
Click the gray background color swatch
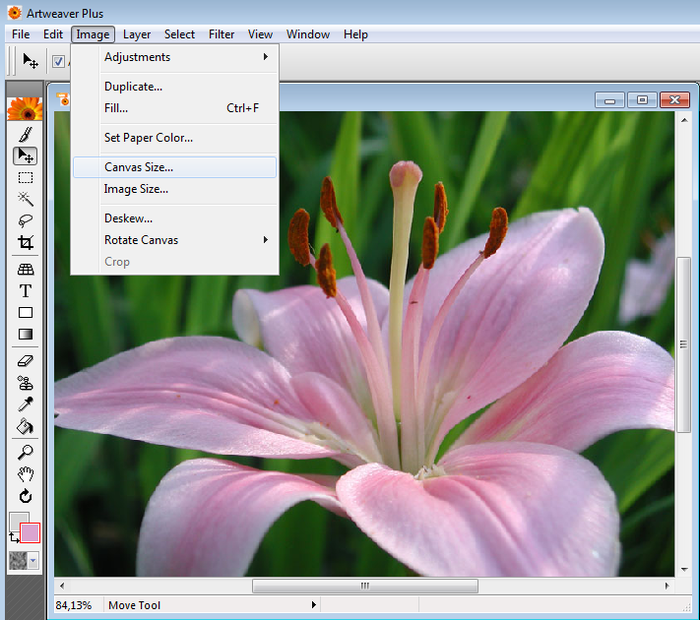tap(16, 518)
